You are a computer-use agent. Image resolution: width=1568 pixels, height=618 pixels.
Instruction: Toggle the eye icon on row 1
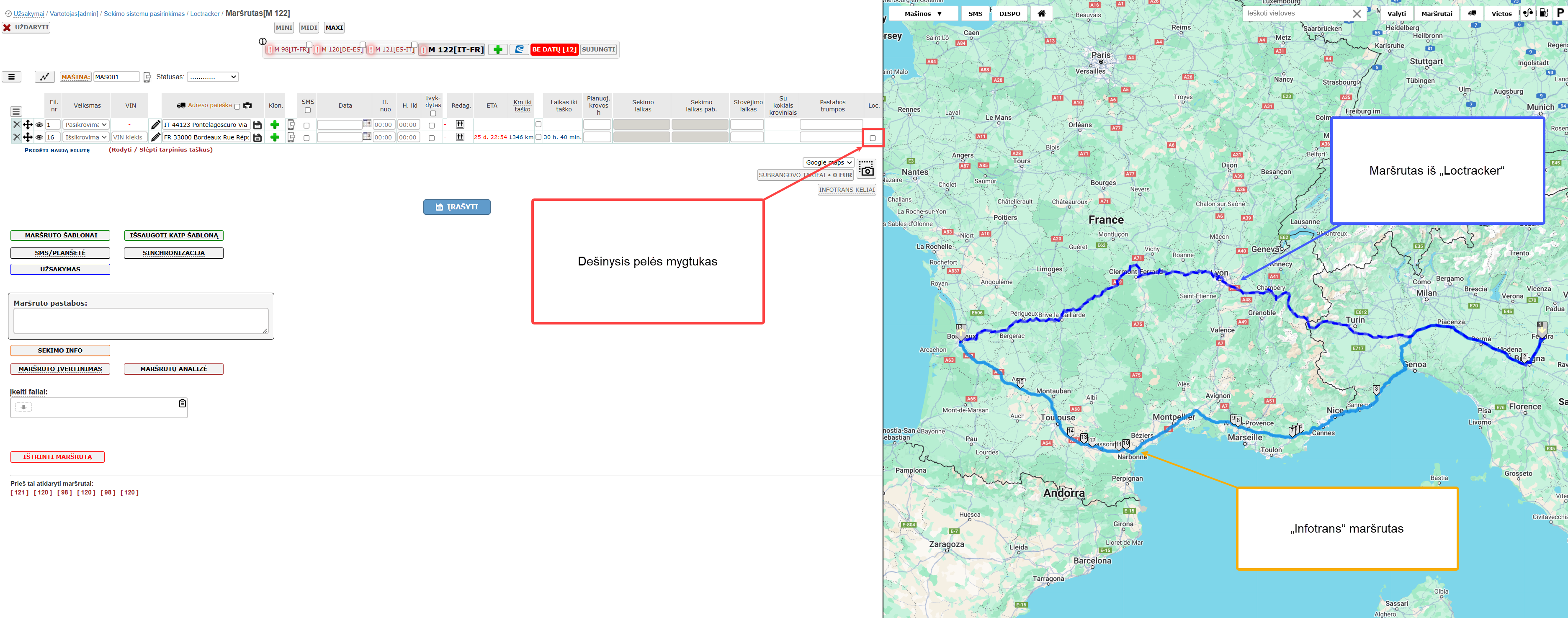pos(39,125)
